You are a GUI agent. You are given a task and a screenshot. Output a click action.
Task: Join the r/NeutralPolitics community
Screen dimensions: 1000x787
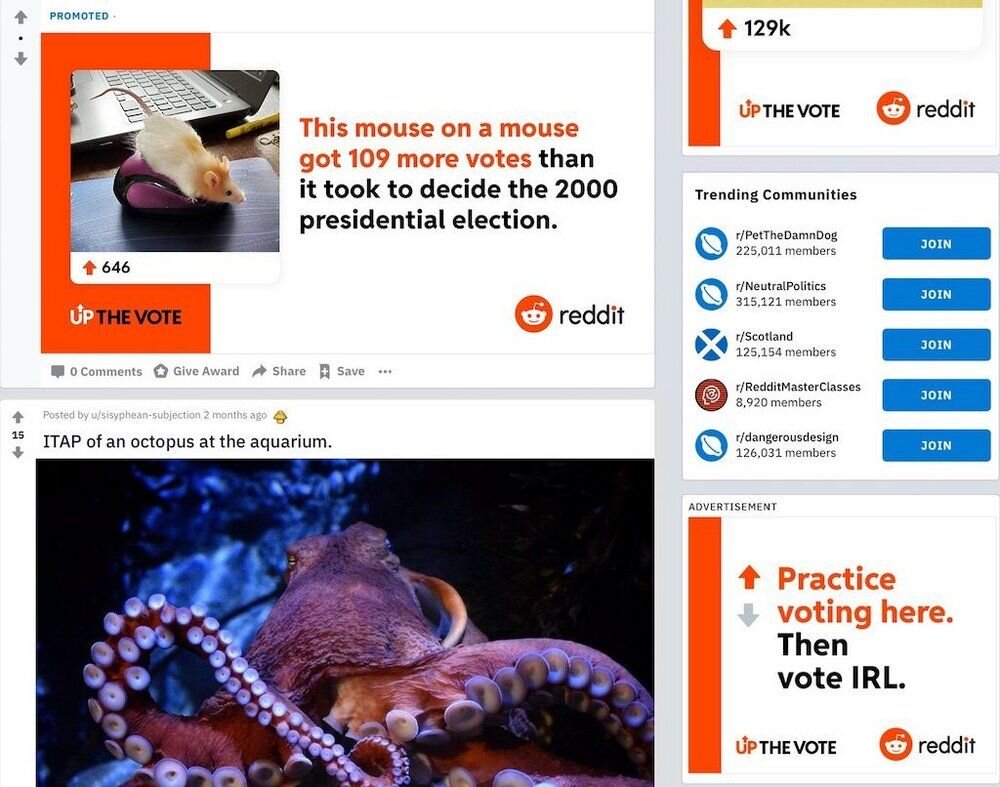pyautogui.click(x=936, y=294)
